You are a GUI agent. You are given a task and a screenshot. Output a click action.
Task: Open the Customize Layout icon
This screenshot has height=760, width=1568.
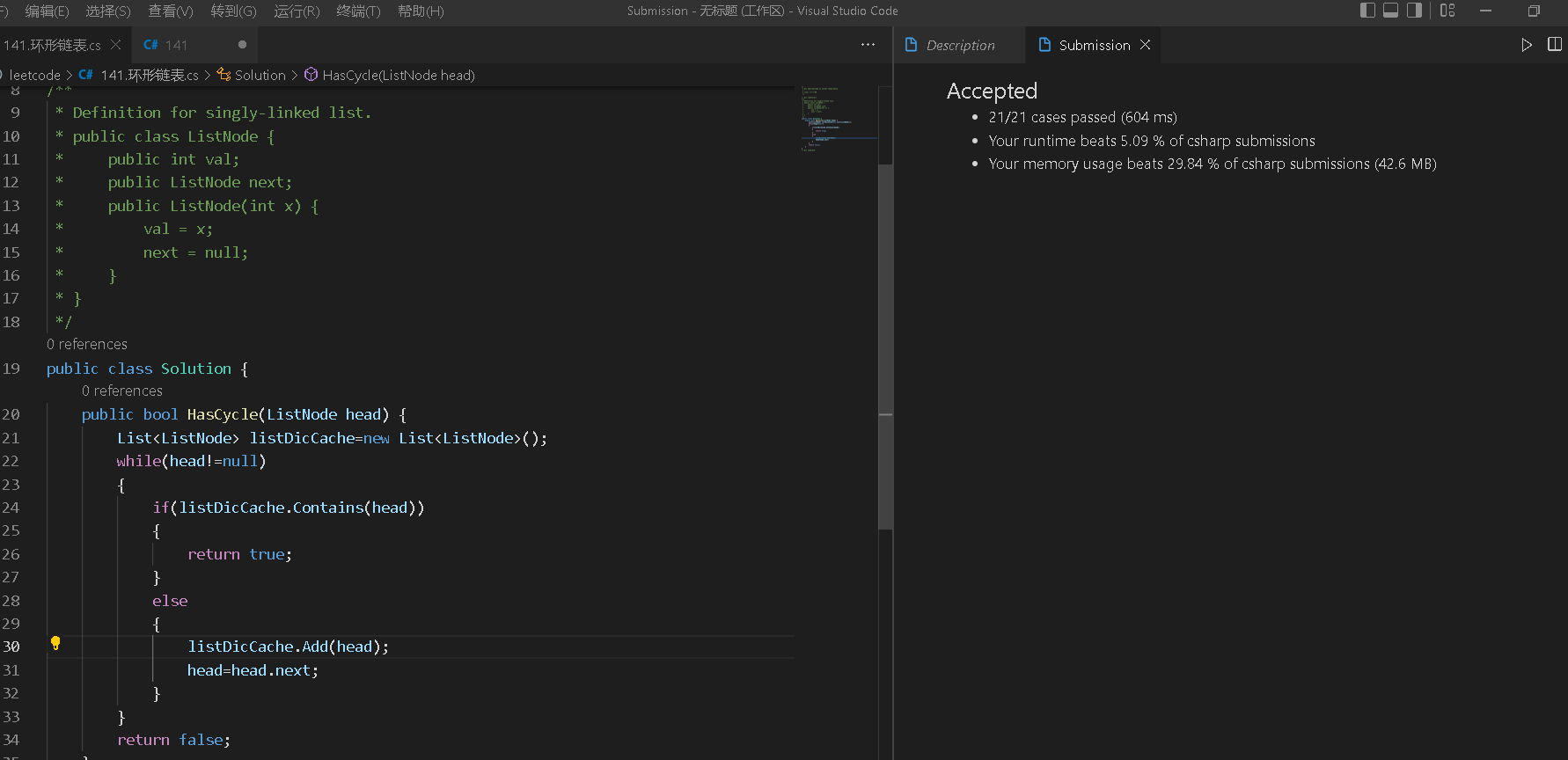point(1447,11)
